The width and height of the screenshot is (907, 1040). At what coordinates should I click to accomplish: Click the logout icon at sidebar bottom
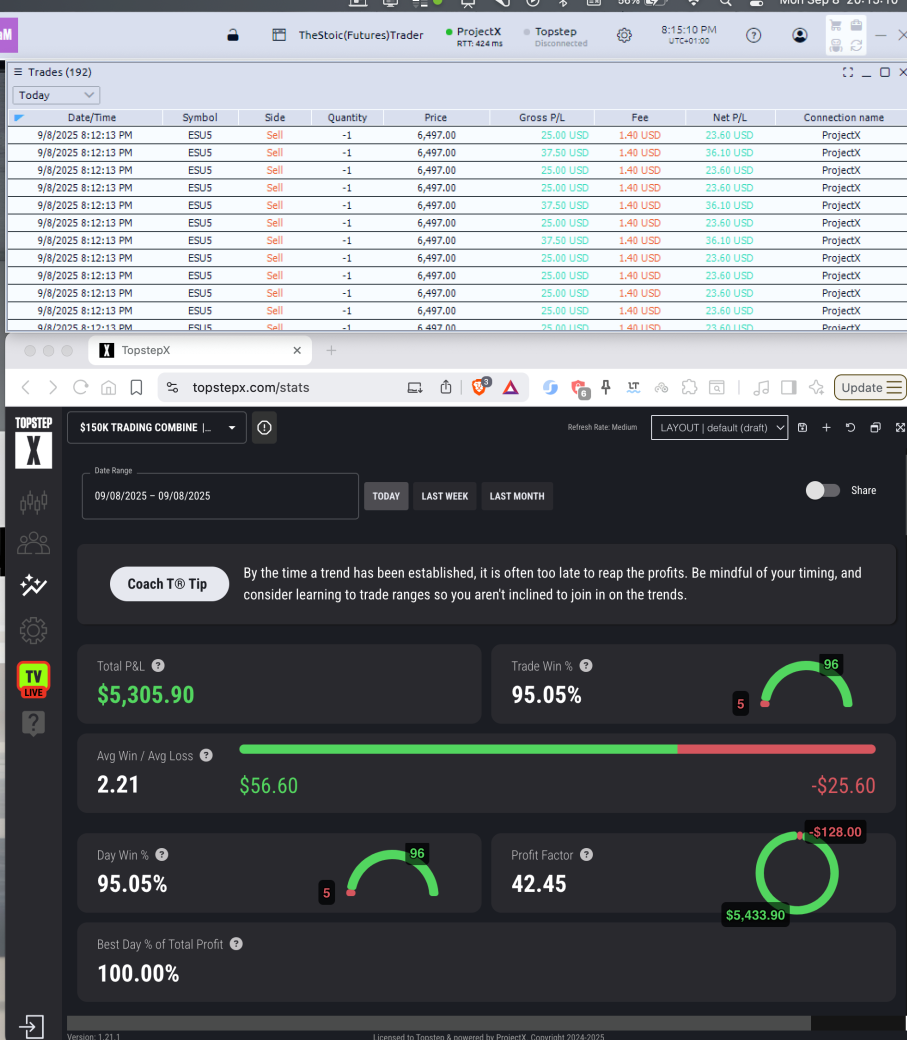pyautogui.click(x=31, y=1026)
